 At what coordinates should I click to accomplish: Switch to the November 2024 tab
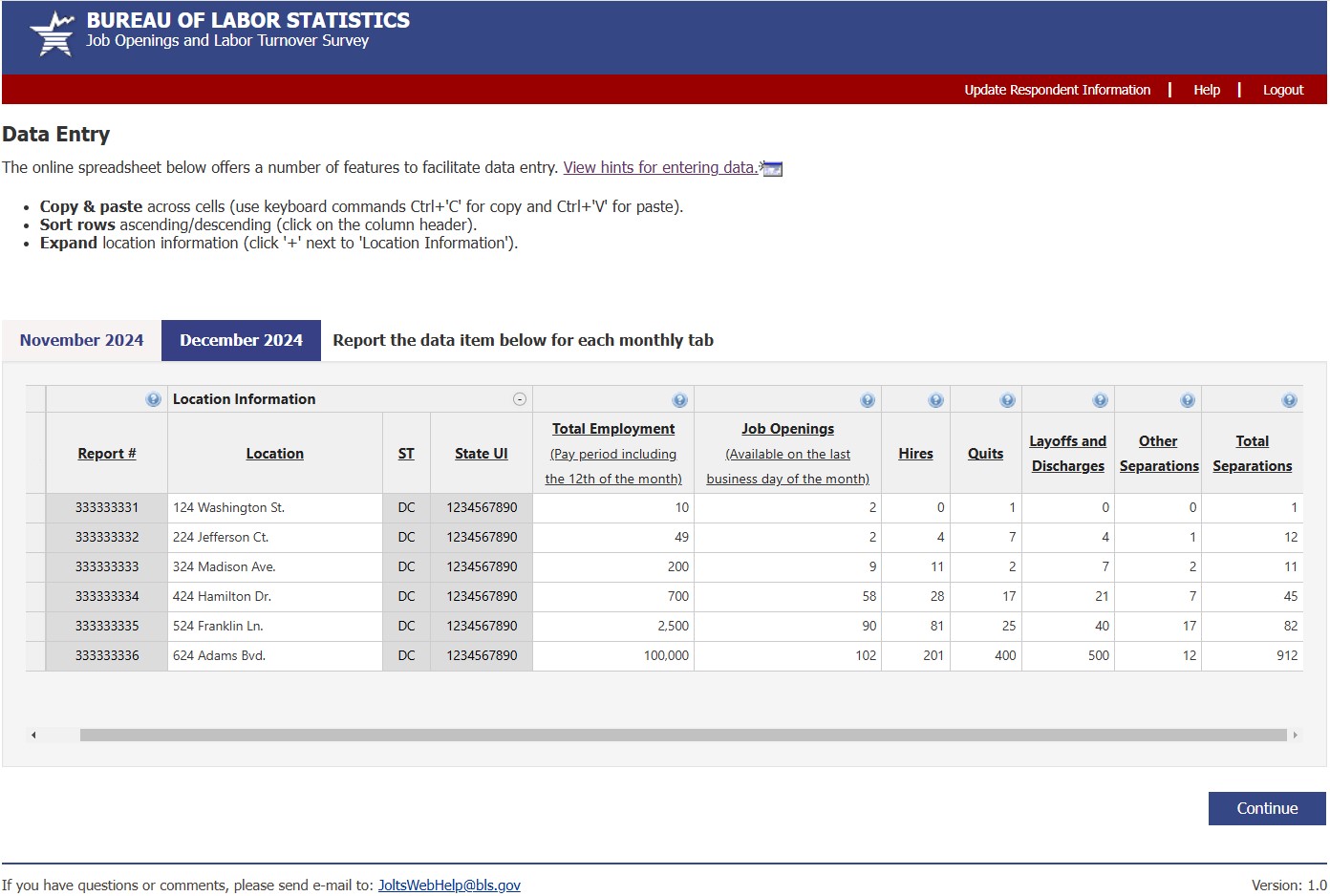(x=82, y=340)
